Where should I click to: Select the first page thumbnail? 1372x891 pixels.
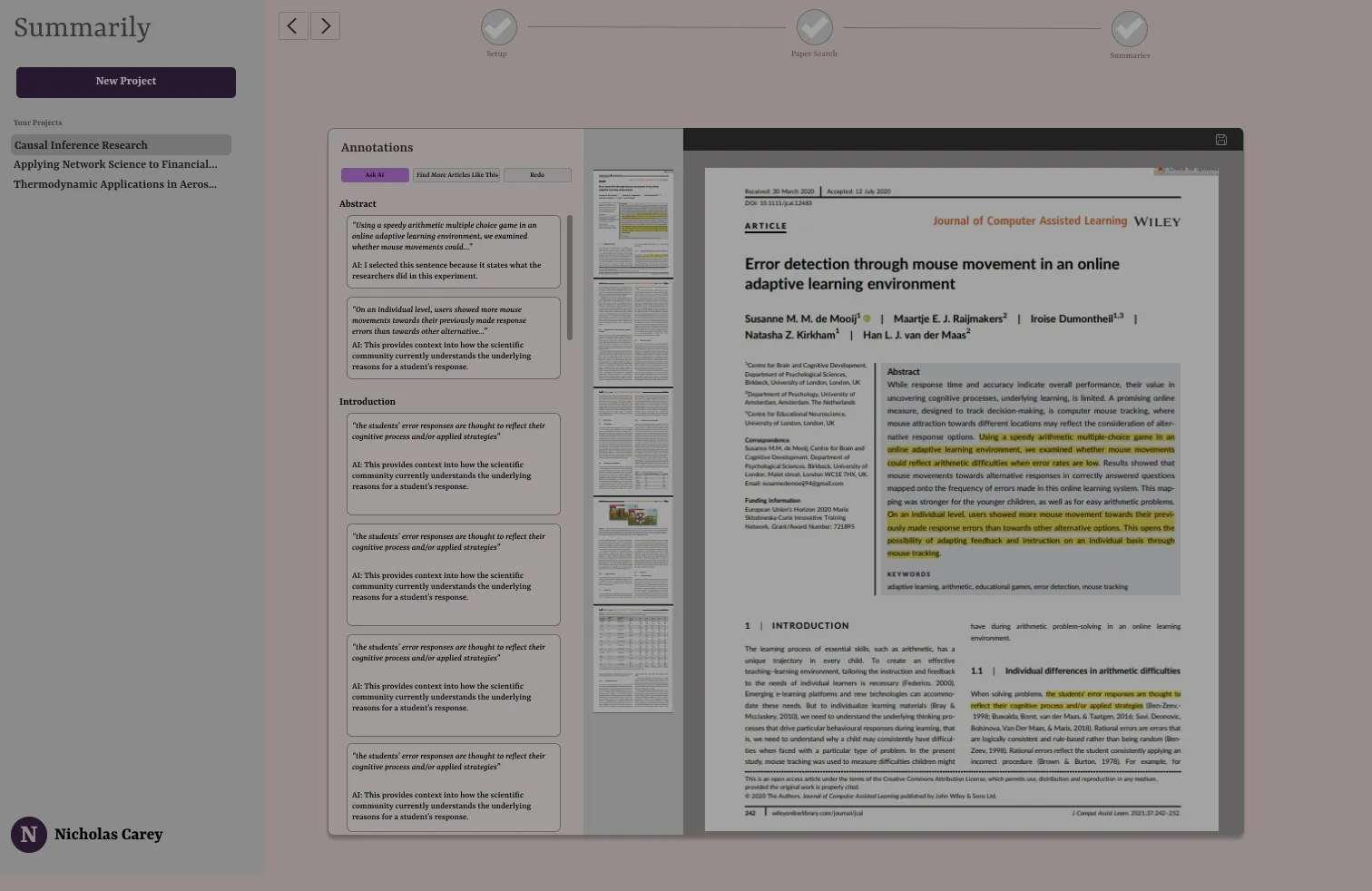pos(632,222)
